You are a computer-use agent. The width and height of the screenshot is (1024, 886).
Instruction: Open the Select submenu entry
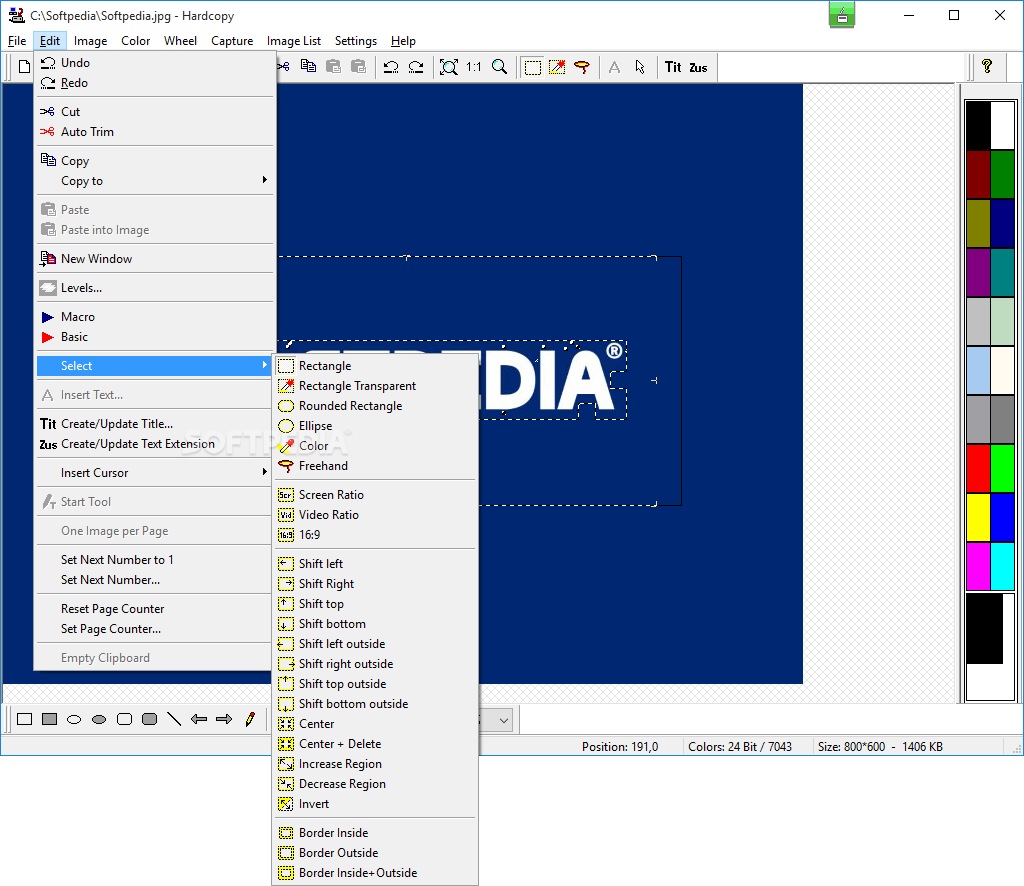(154, 366)
